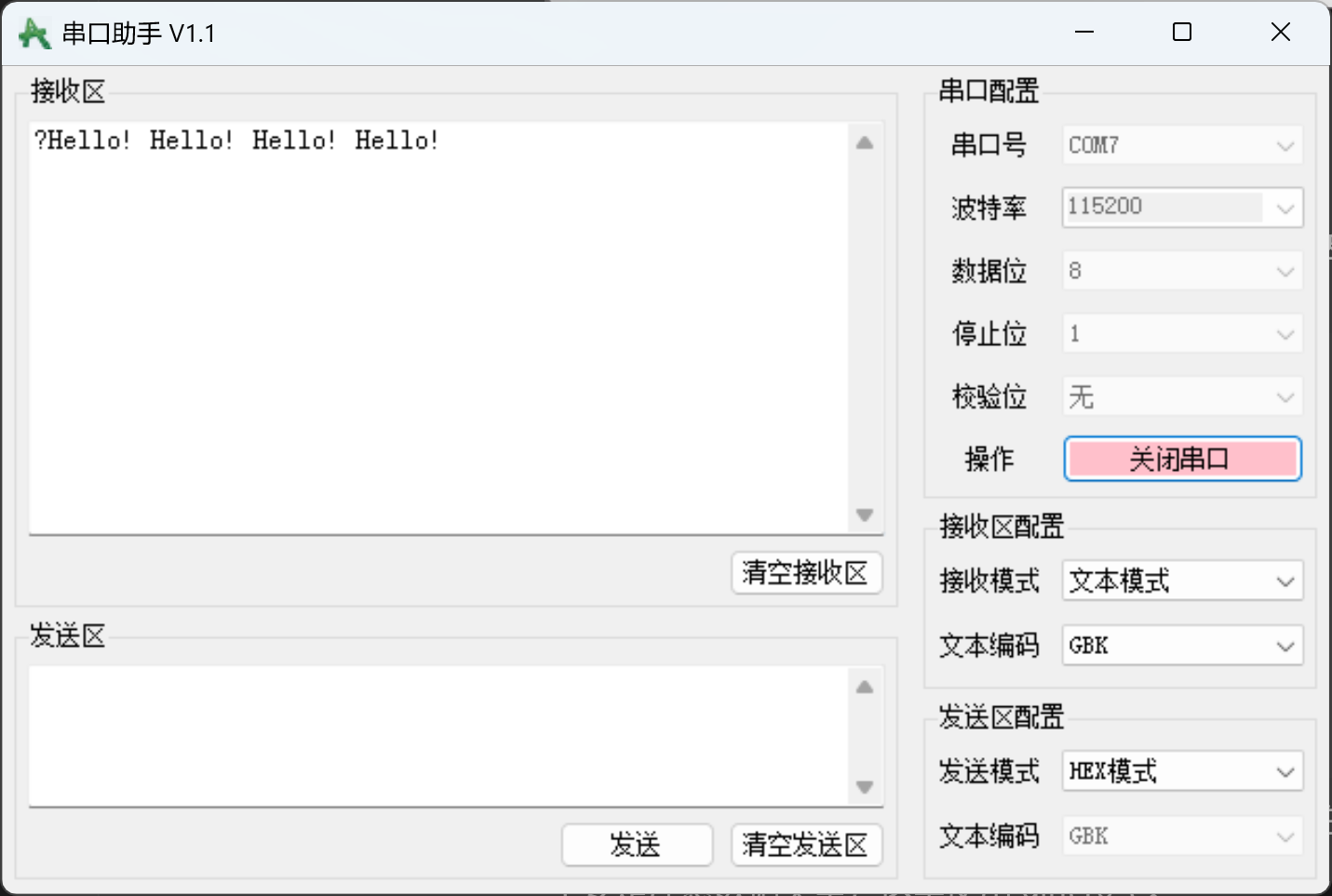
Task: Click the 清空接收区 button
Action: (806, 572)
